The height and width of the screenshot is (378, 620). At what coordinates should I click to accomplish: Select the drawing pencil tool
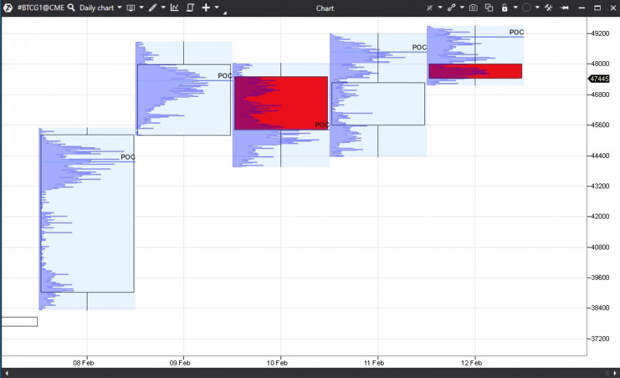153,8
